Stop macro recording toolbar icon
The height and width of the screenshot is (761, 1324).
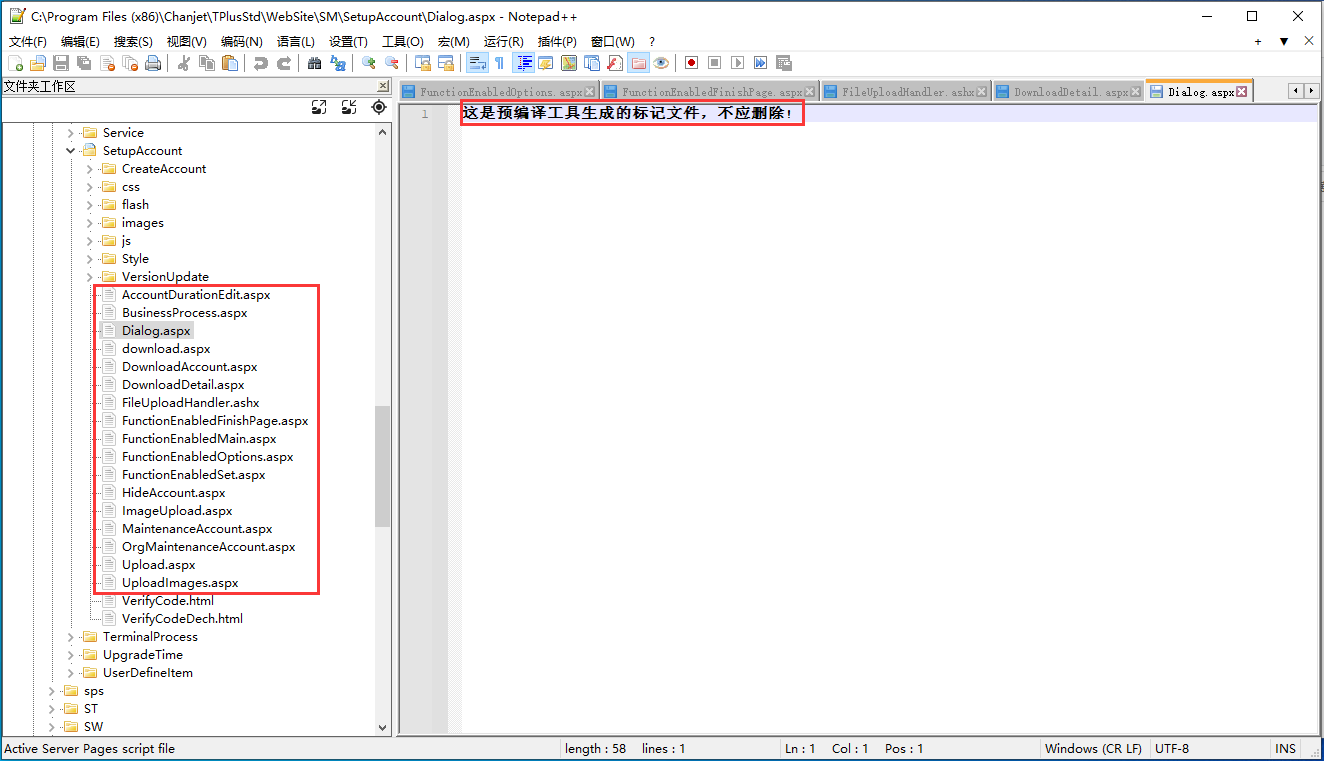coord(715,63)
